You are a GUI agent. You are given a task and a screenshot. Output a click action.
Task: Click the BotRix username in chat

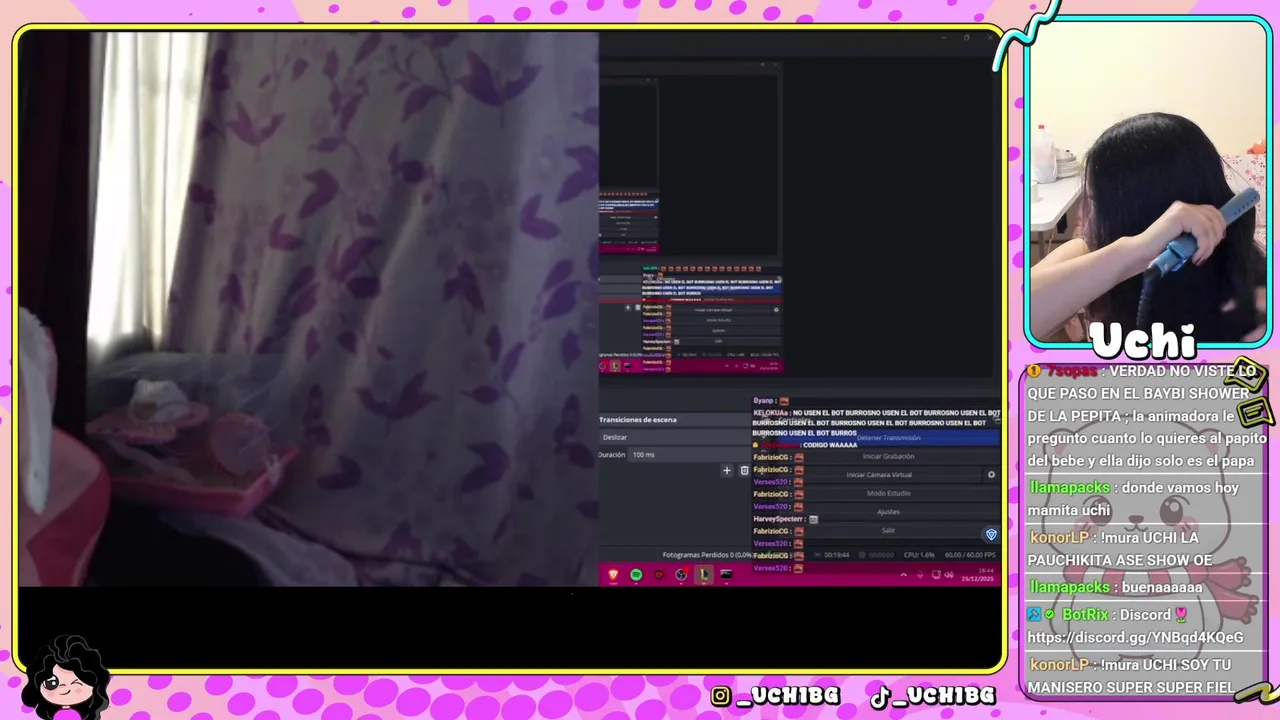click(x=1086, y=614)
